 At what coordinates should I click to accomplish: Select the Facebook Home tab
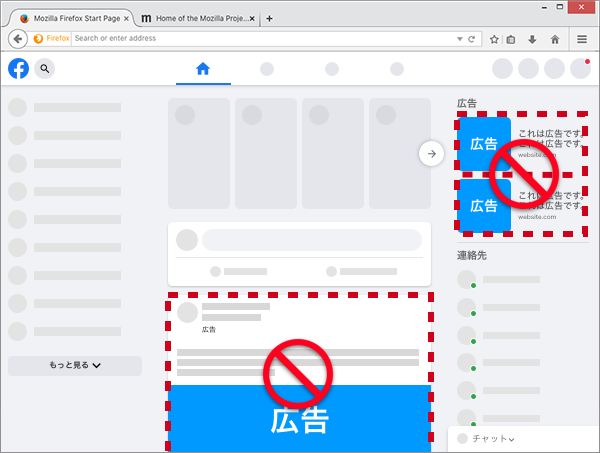click(x=203, y=69)
